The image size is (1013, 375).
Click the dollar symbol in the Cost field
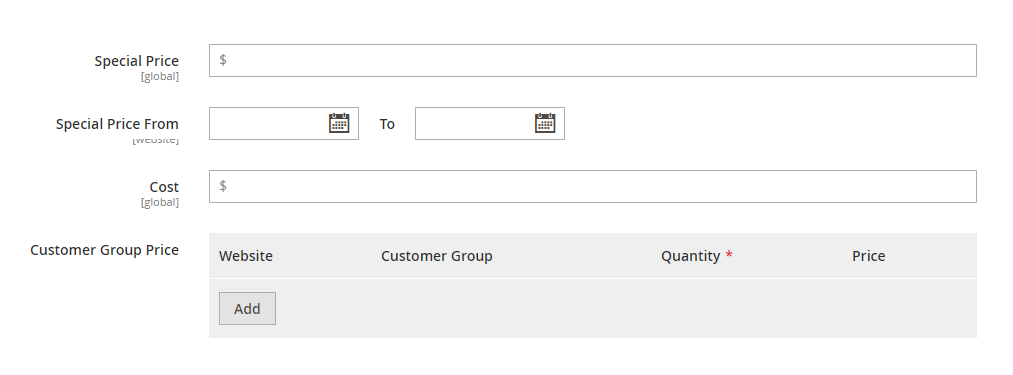tap(223, 186)
